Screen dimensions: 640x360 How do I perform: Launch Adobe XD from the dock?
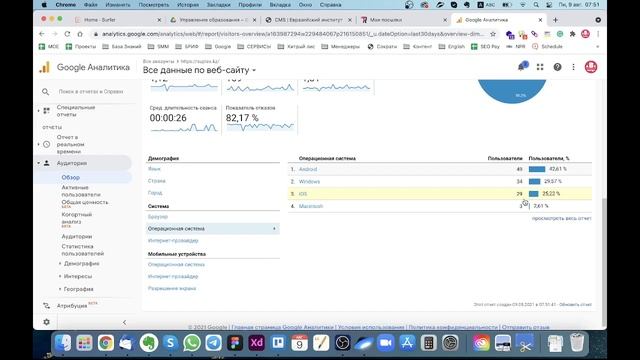(x=256, y=342)
